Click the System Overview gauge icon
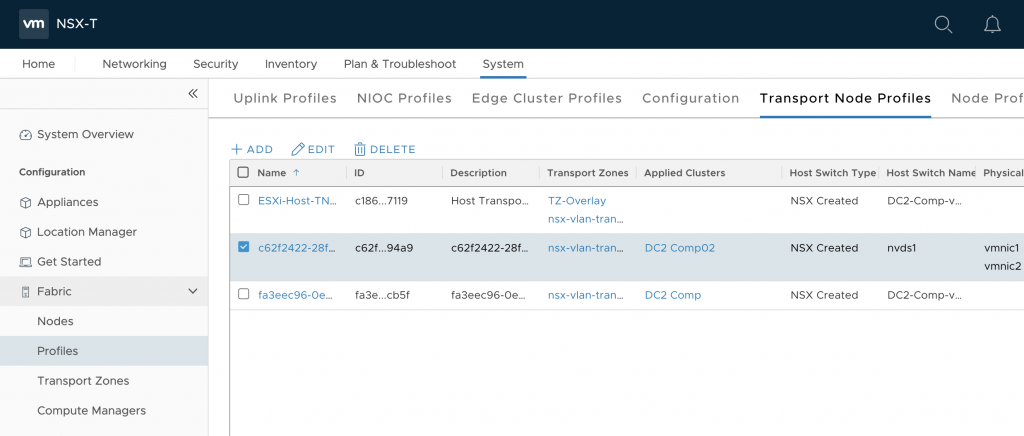This screenshot has height=436, width=1024. pos(25,134)
